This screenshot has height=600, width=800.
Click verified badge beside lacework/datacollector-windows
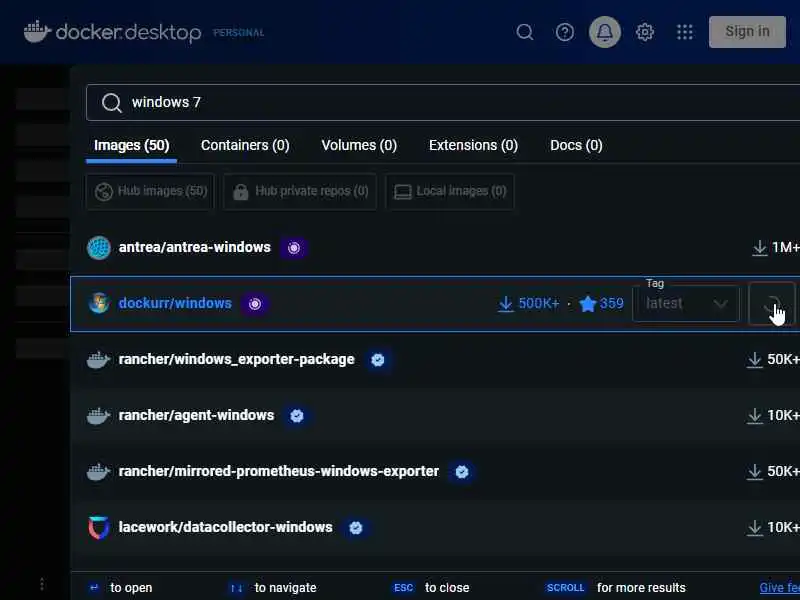356,528
